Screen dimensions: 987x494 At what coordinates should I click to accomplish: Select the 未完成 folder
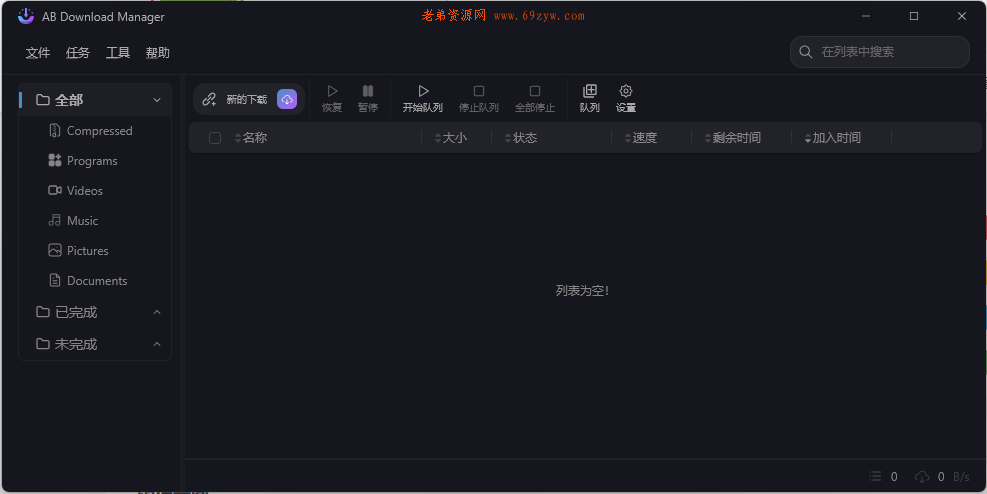(x=95, y=344)
